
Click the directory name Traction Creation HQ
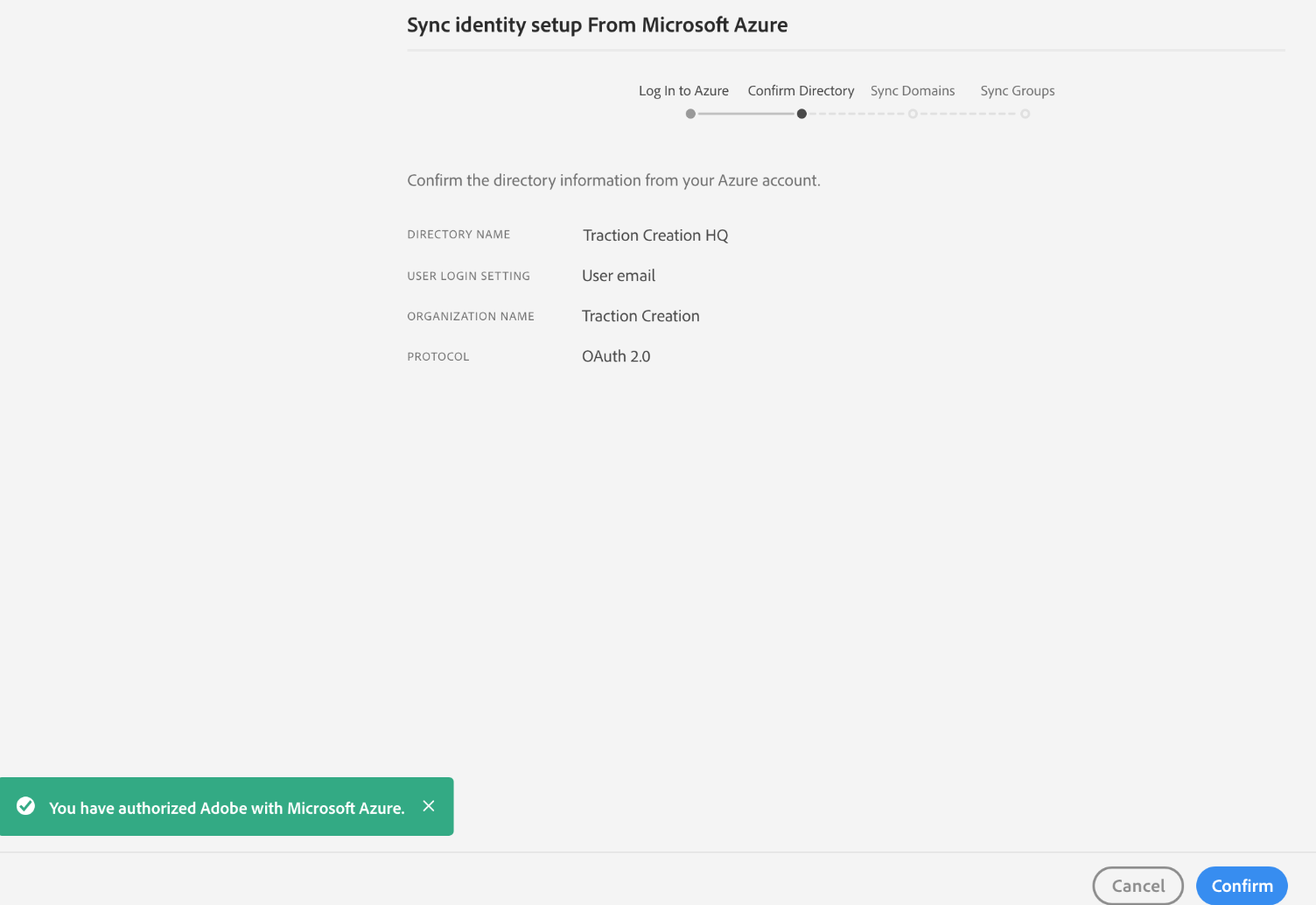tap(654, 235)
